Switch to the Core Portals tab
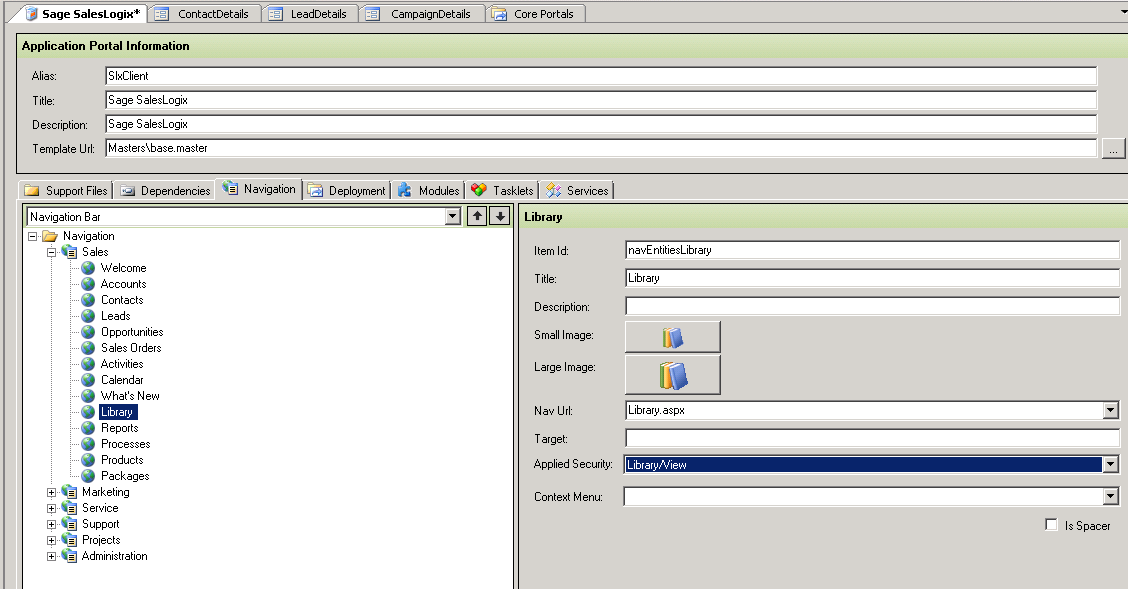 point(534,14)
